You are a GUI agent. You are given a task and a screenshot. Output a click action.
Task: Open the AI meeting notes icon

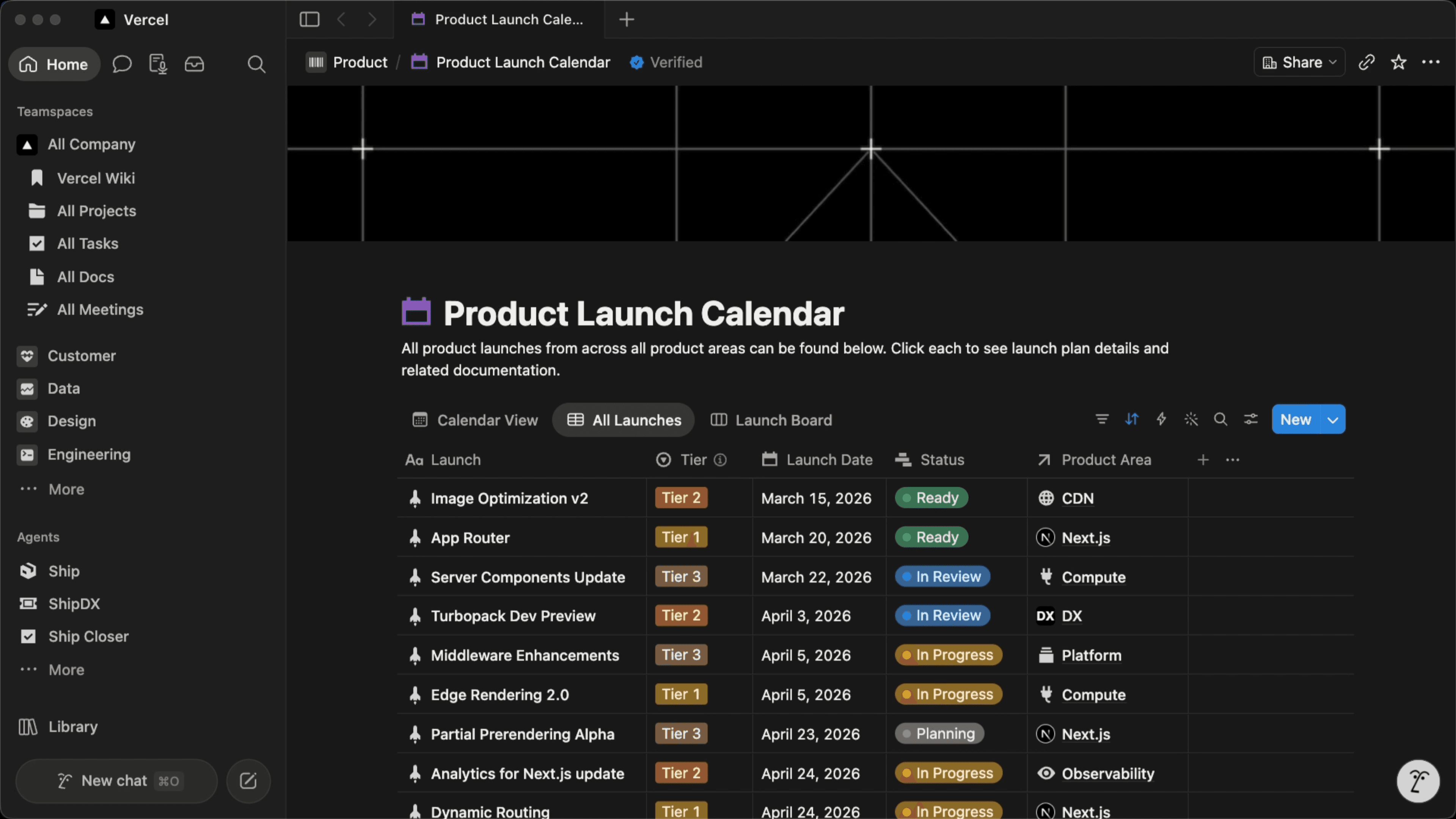click(158, 64)
